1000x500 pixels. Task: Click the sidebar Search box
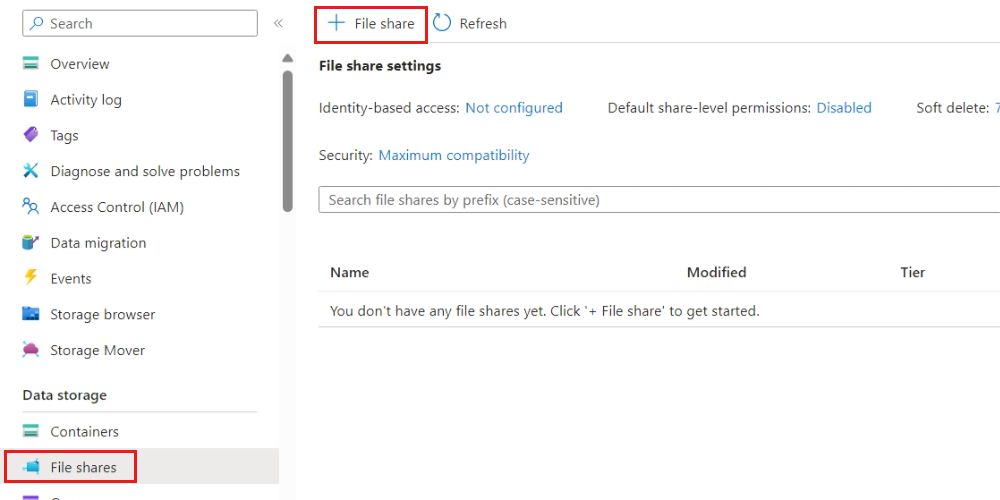coord(140,23)
